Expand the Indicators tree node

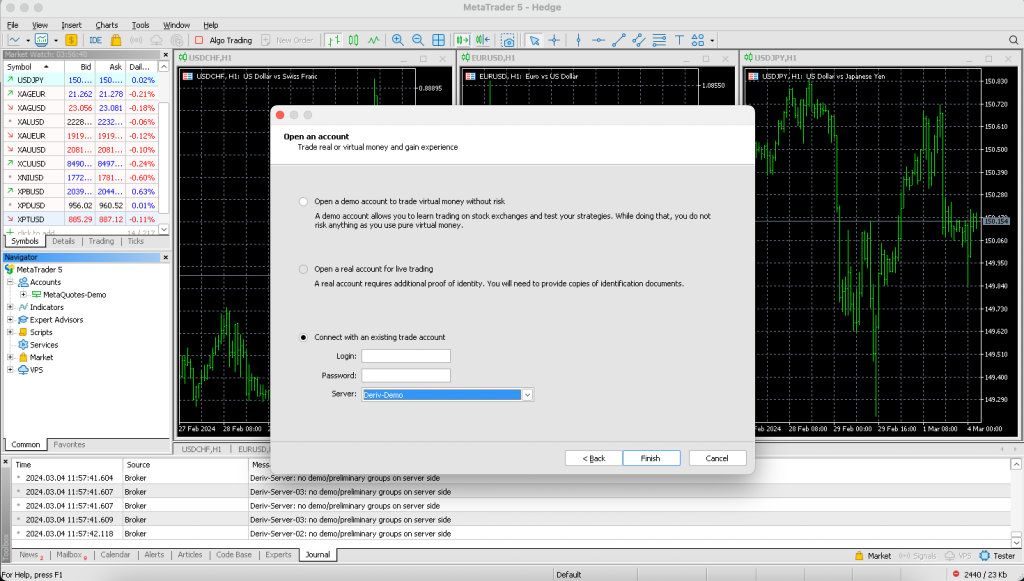coord(11,307)
